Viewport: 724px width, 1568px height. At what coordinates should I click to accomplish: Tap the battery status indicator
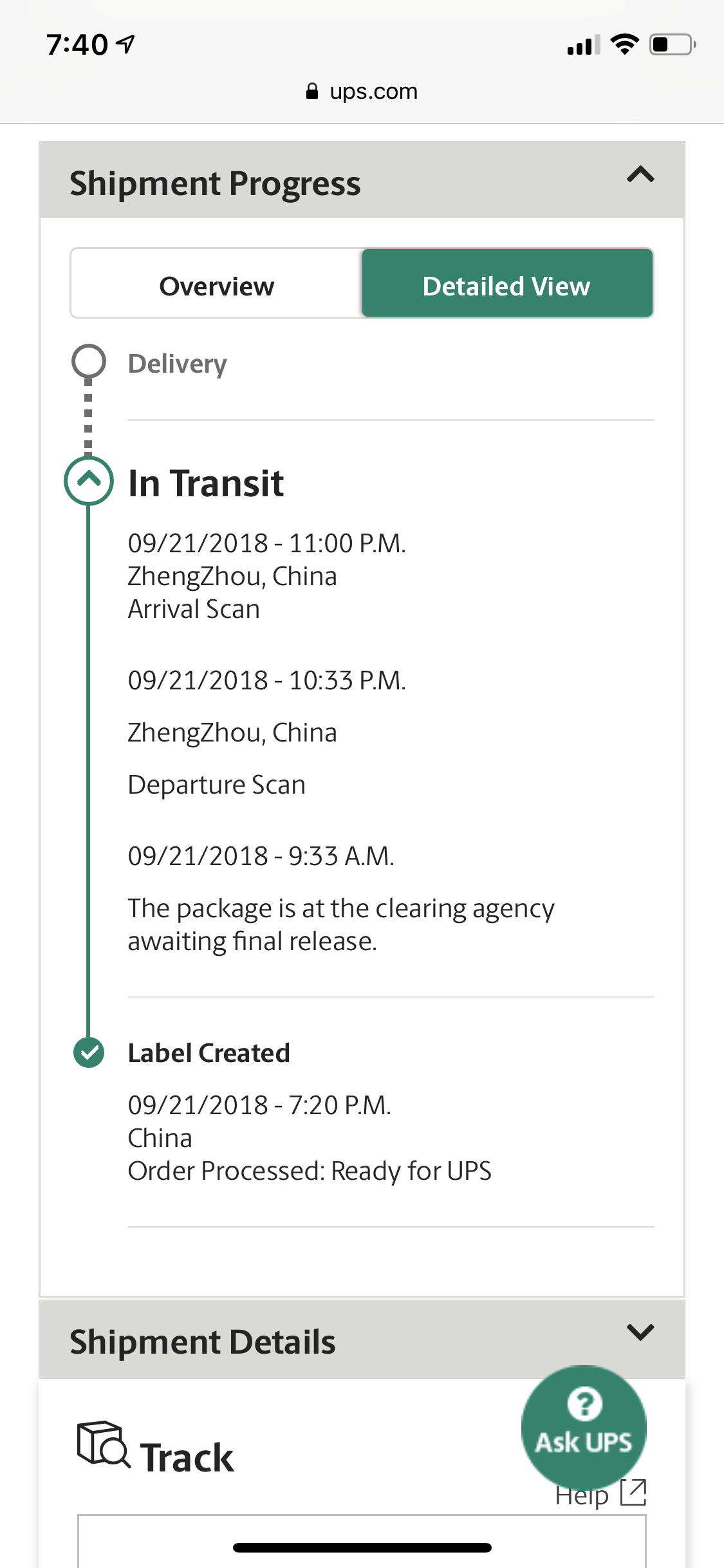(673, 44)
